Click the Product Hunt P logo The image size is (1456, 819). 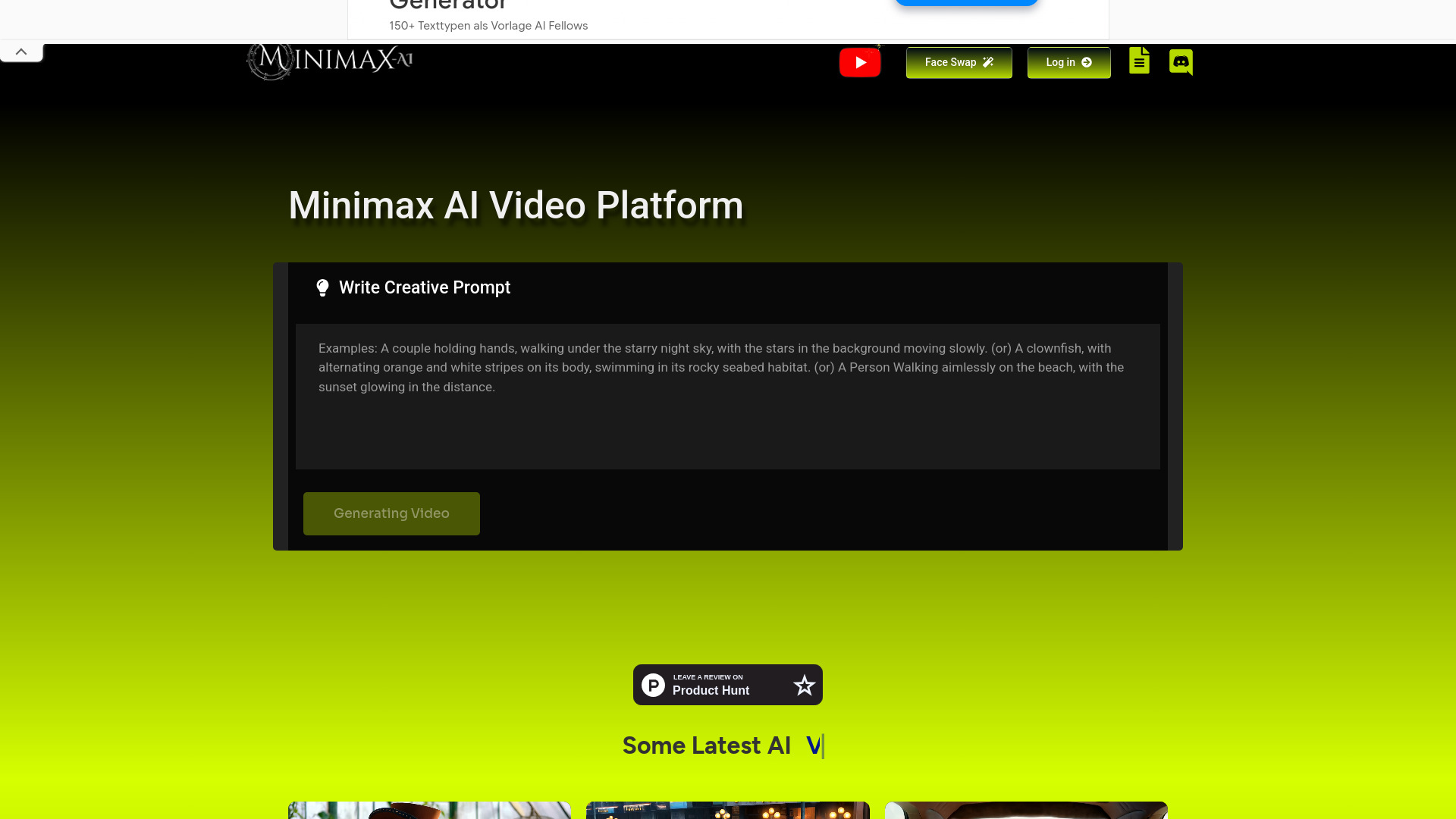[653, 684]
